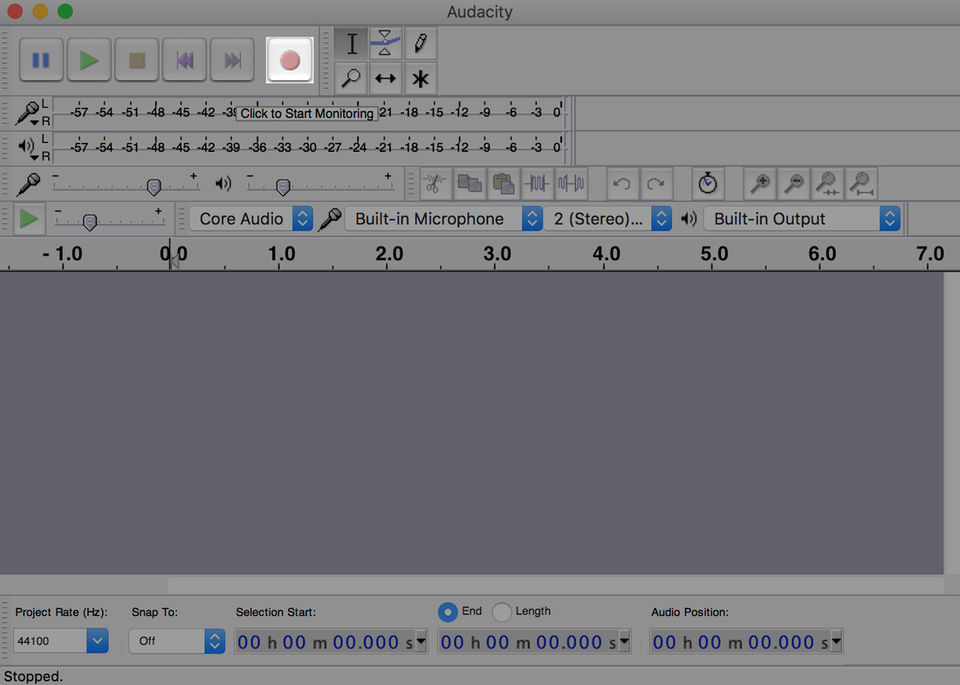This screenshot has height=685, width=960.
Task: Select the Draw pencil tool
Action: (420, 43)
